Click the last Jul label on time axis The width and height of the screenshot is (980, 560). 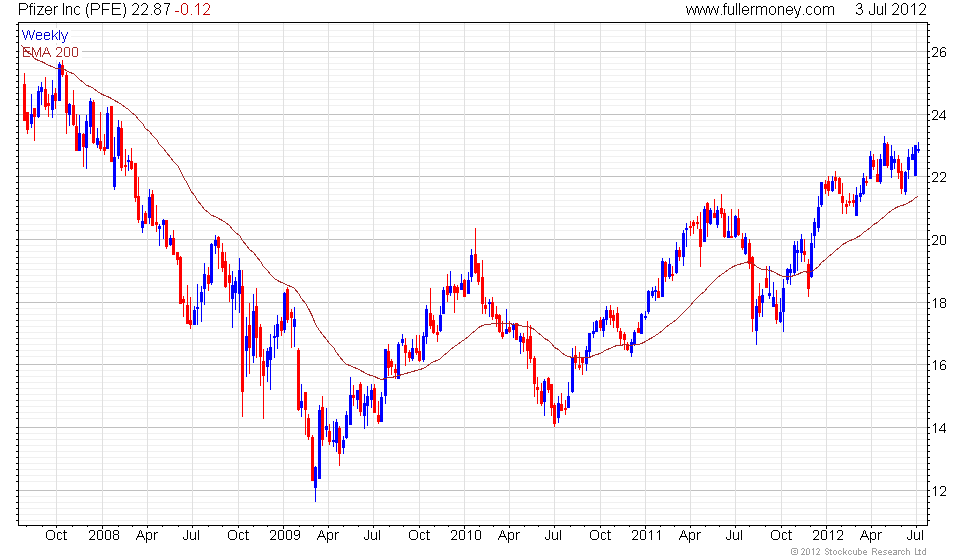(x=916, y=535)
